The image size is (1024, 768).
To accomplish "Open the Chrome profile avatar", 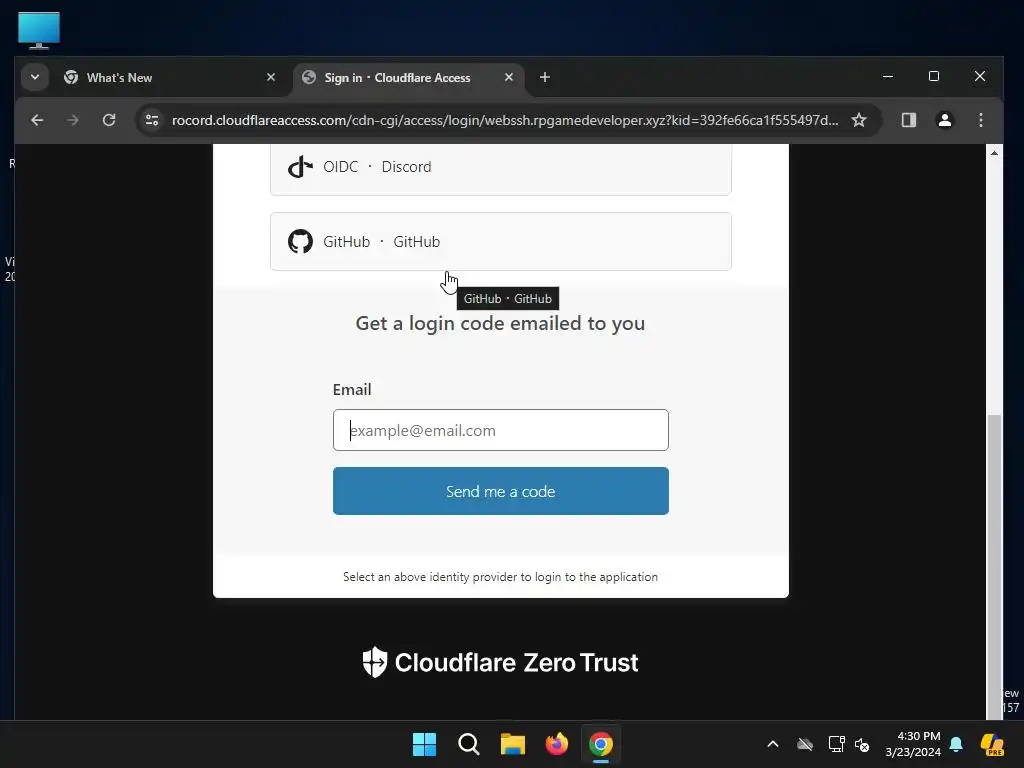I will click(944, 120).
